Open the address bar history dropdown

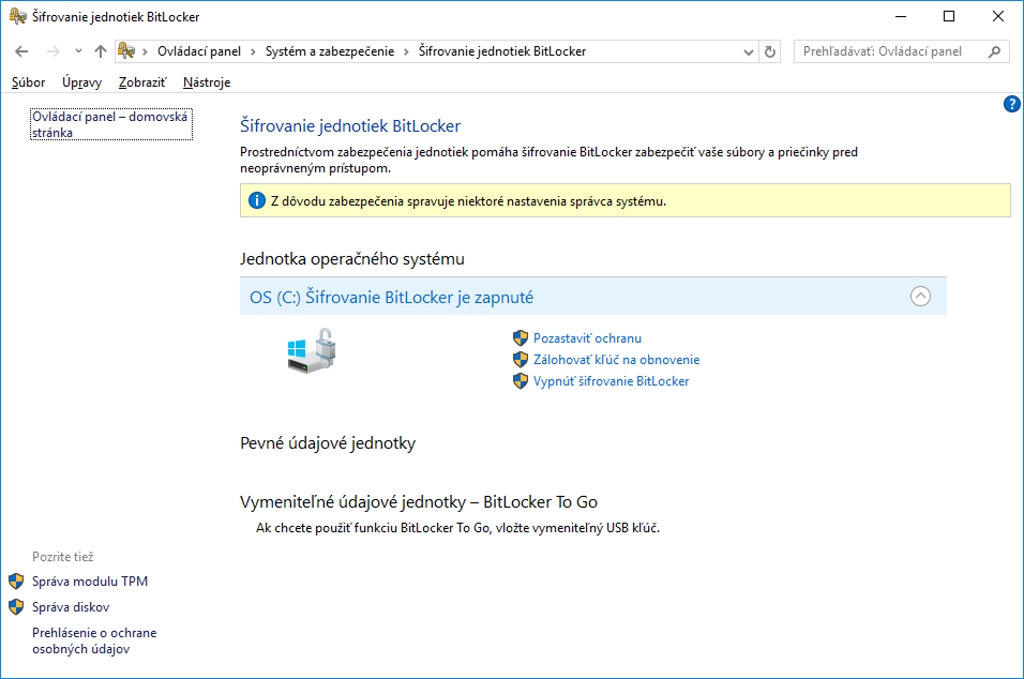pyautogui.click(x=750, y=51)
